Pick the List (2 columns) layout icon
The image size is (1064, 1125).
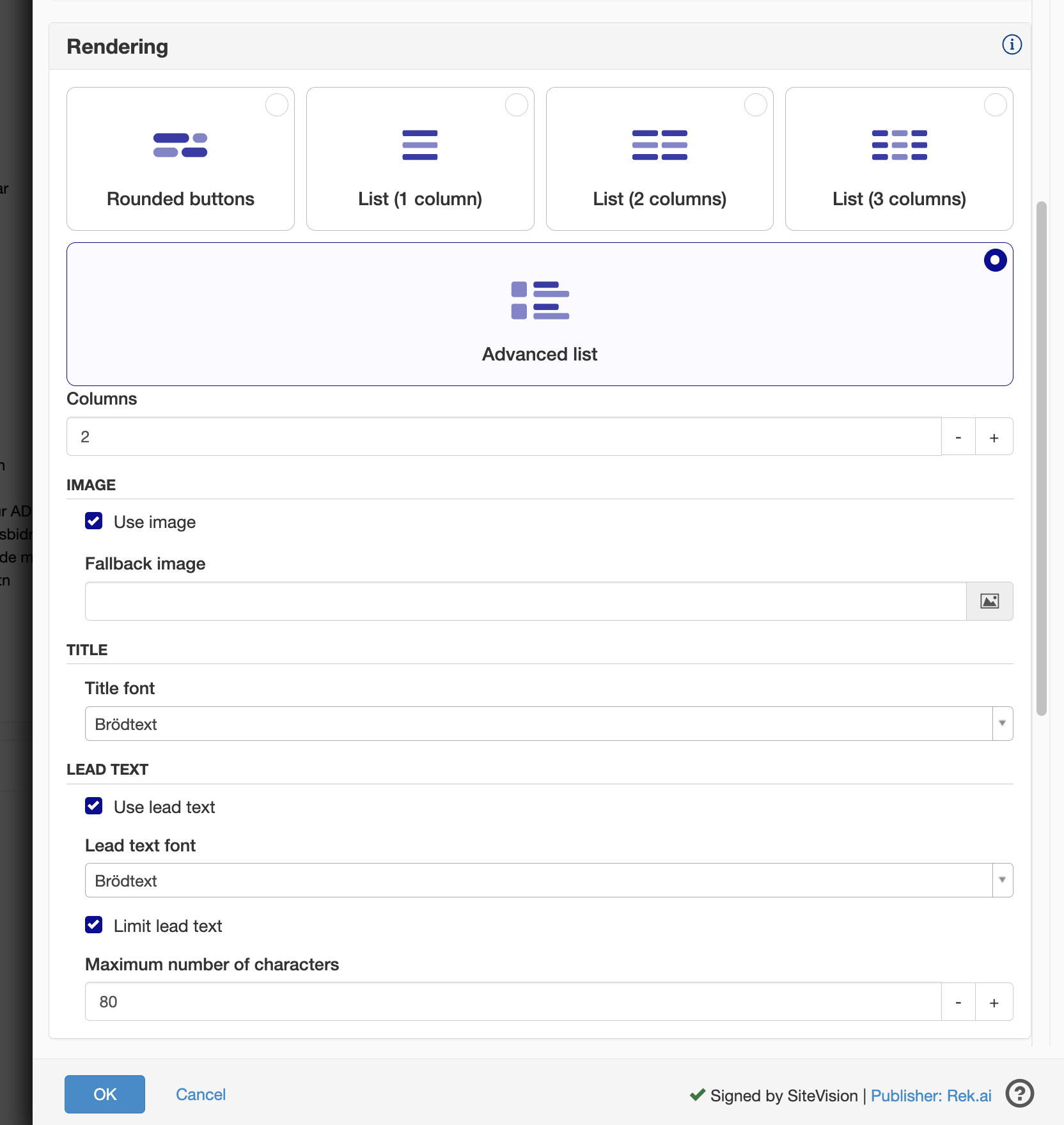[x=659, y=145]
